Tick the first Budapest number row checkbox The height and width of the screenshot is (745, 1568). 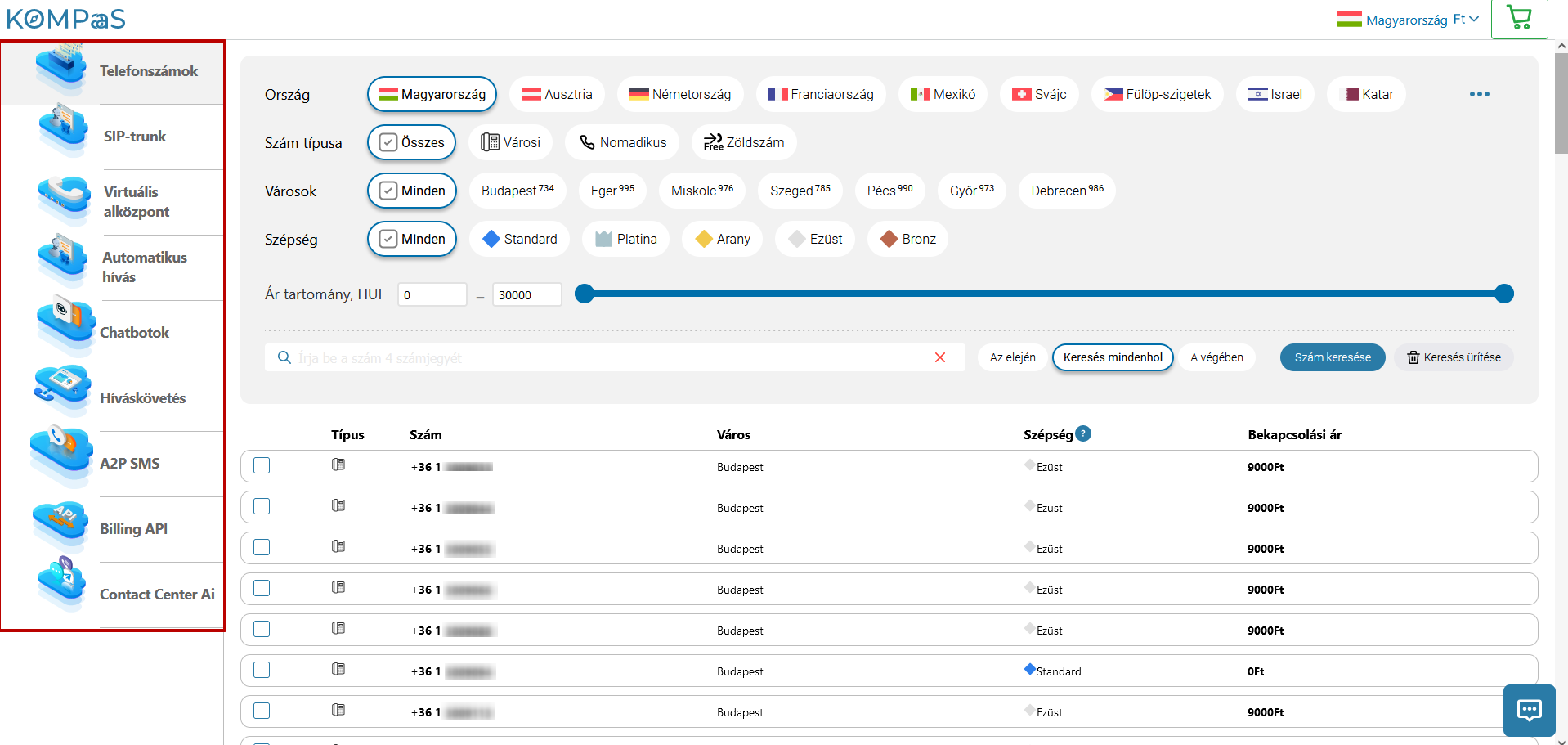pyautogui.click(x=262, y=465)
